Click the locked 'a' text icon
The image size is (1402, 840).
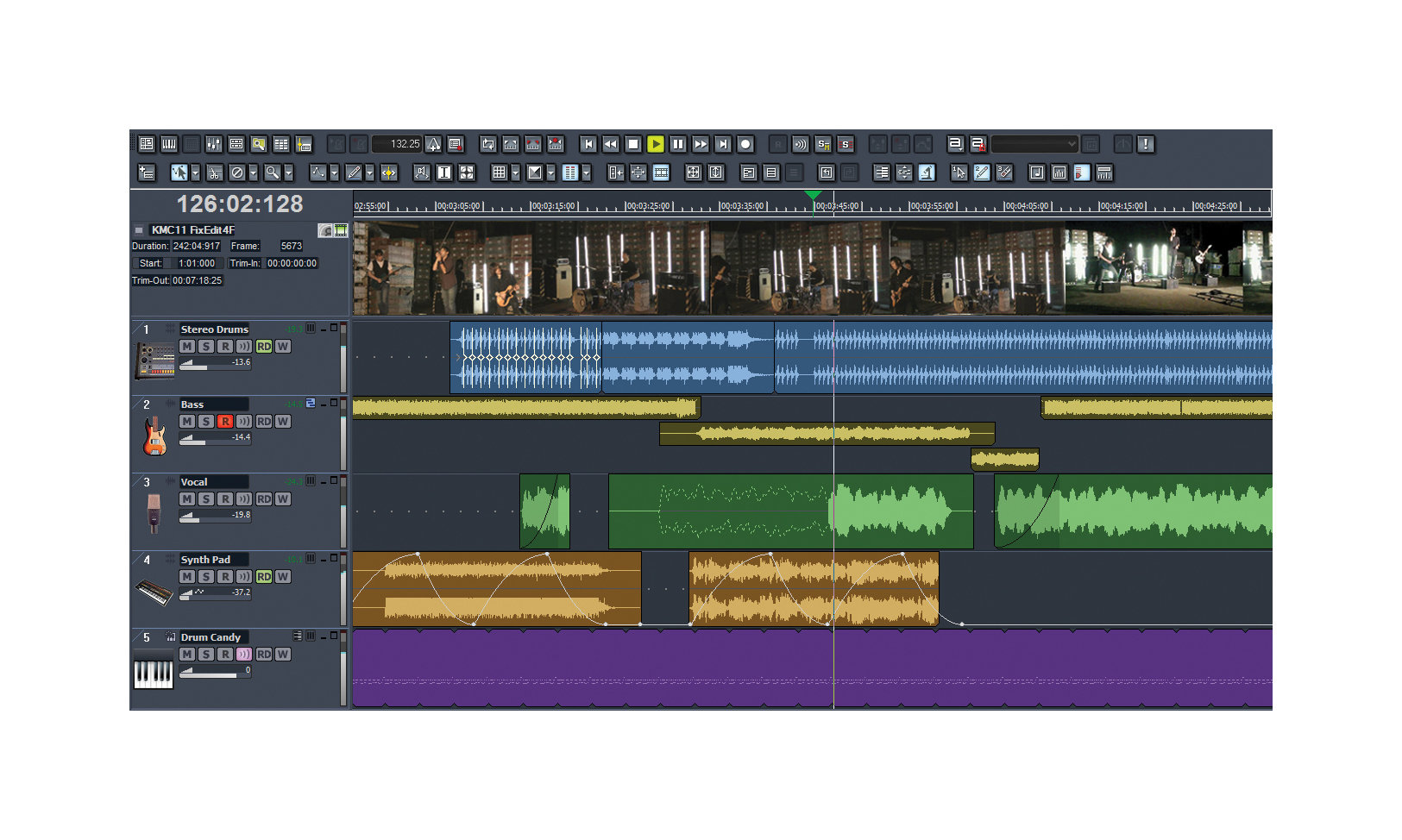click(x=978, y=144)
